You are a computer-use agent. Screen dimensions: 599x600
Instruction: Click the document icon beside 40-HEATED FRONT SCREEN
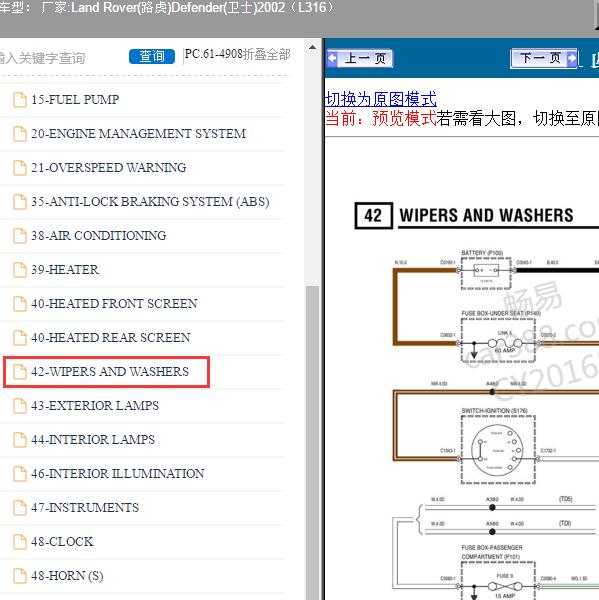[20, 304]
